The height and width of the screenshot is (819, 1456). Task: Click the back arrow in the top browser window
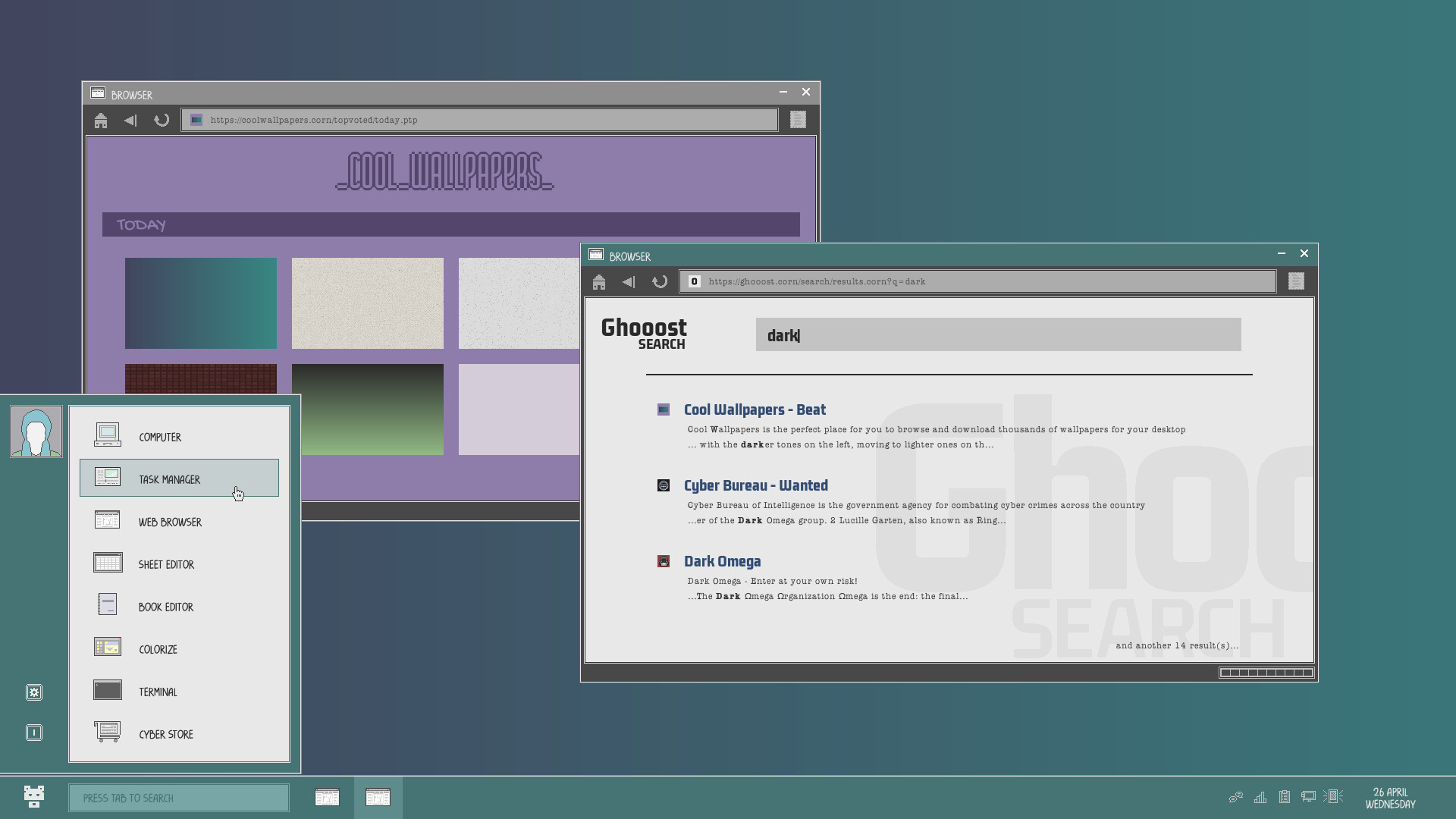click(x=130, y=120)
